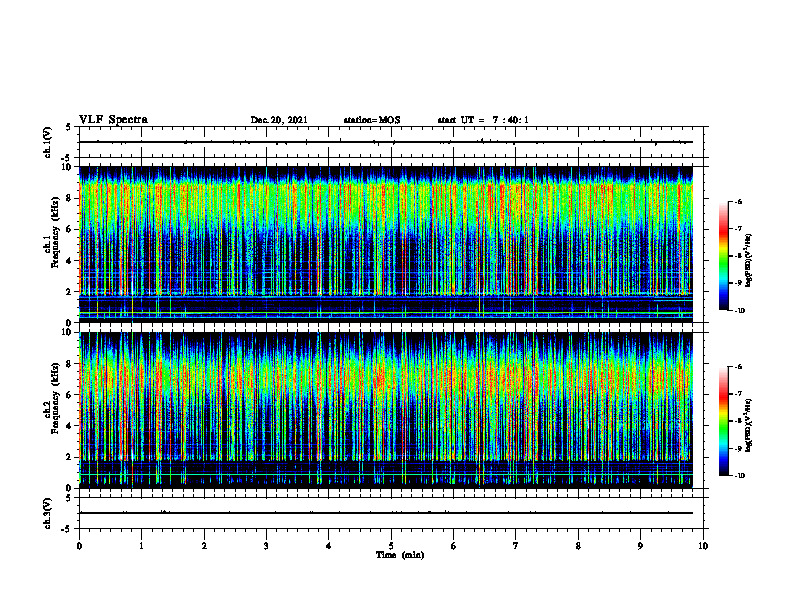Click the ch.2 spectrogram panel
Viewport: 792px width, 612px height.
386,410
